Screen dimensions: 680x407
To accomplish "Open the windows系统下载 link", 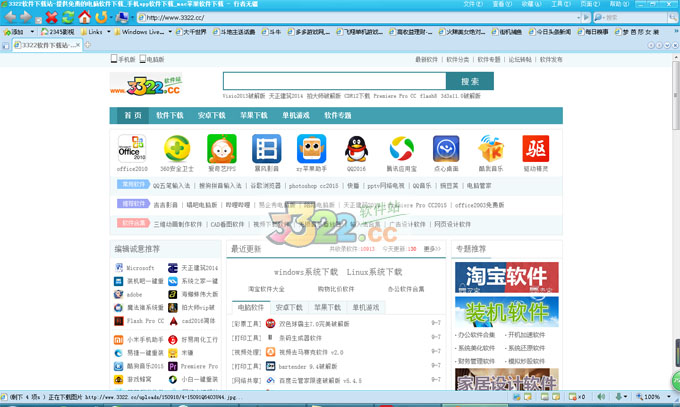I will point(306,272).
